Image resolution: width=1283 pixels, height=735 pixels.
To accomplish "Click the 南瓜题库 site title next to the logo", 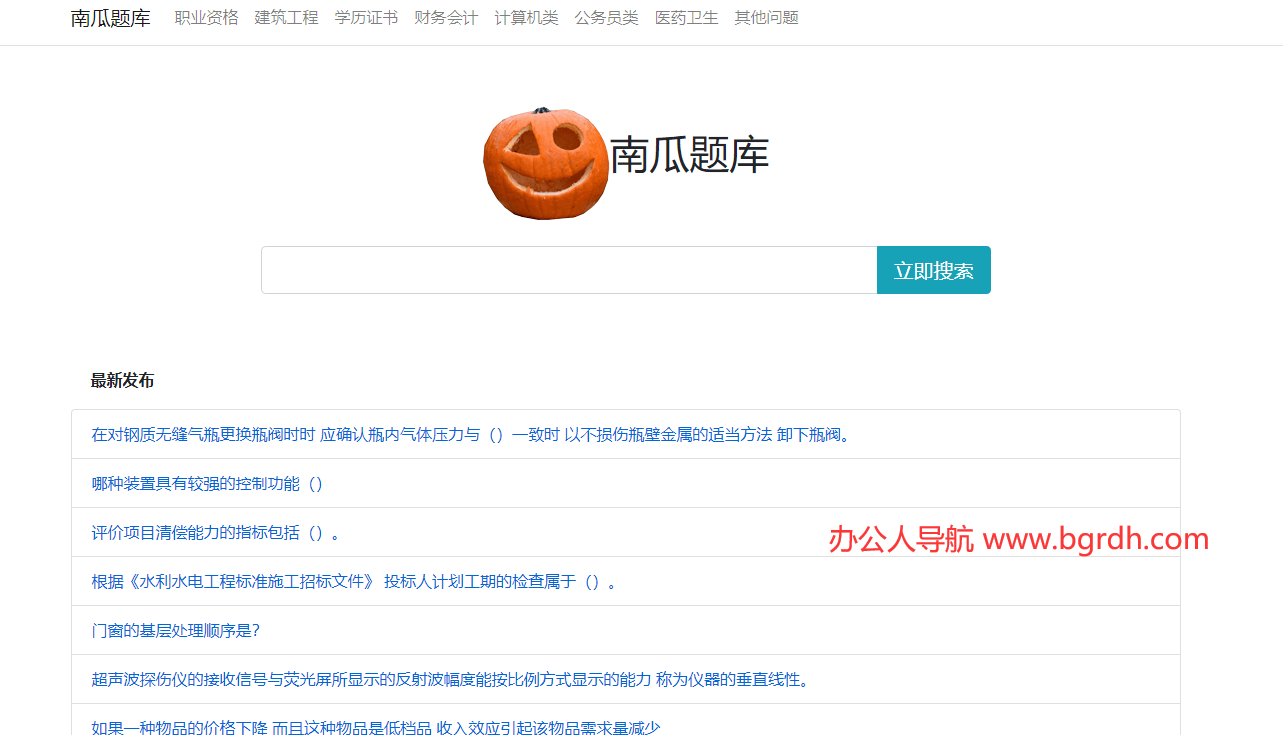I will coord(690,156).
